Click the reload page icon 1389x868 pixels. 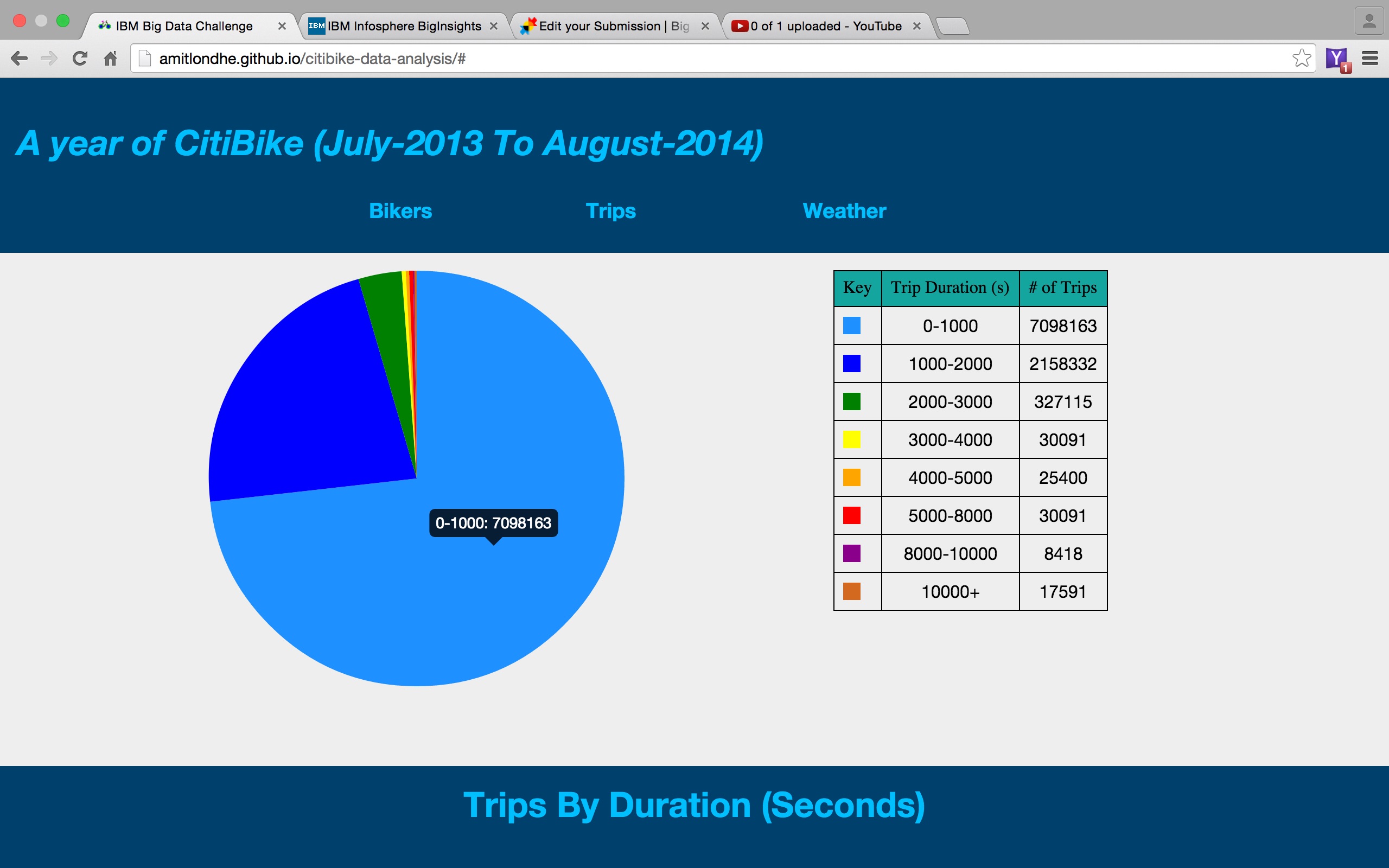pos(80,59)
